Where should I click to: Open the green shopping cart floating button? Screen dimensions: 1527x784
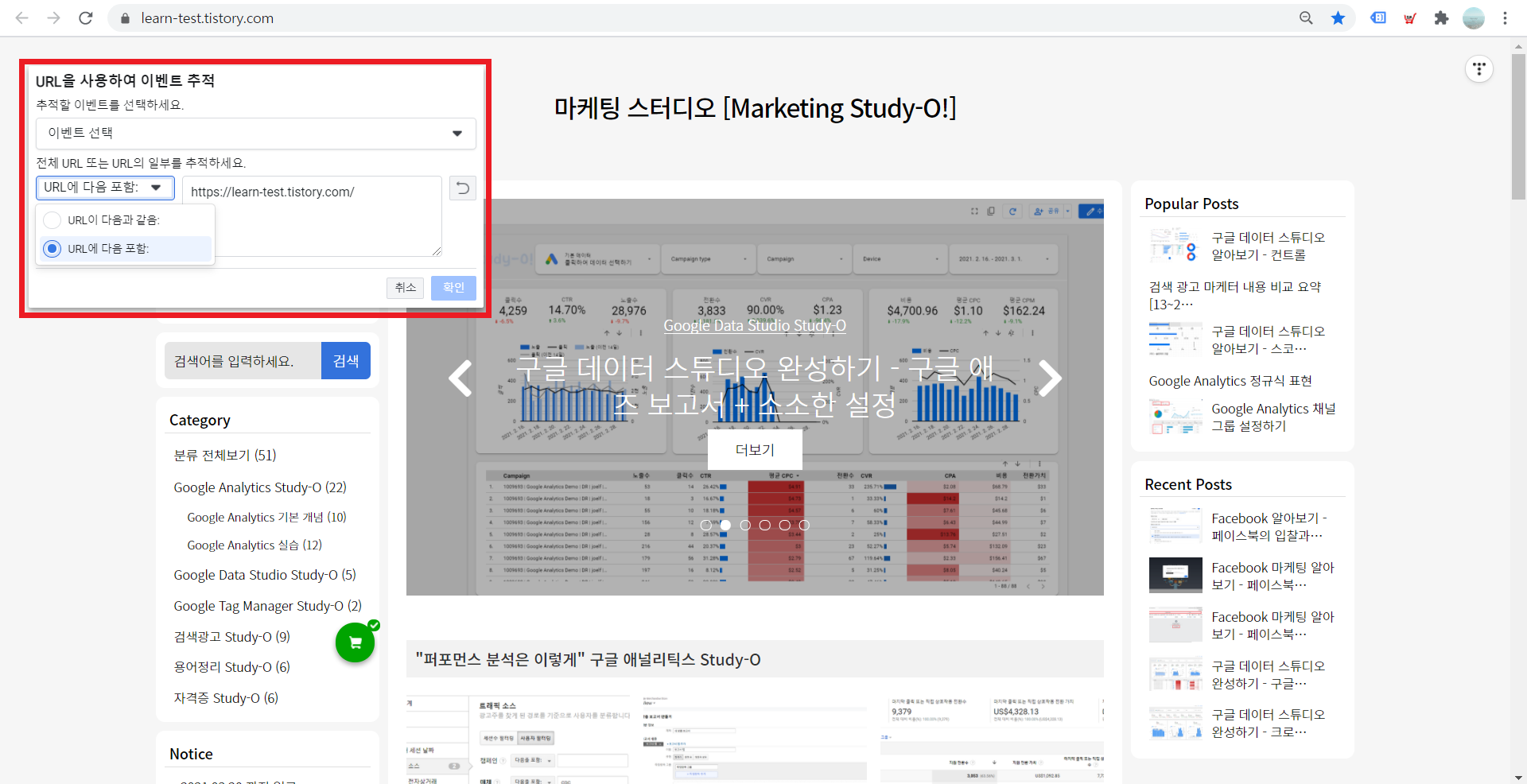pyautogui.click(x=356, y=642)
